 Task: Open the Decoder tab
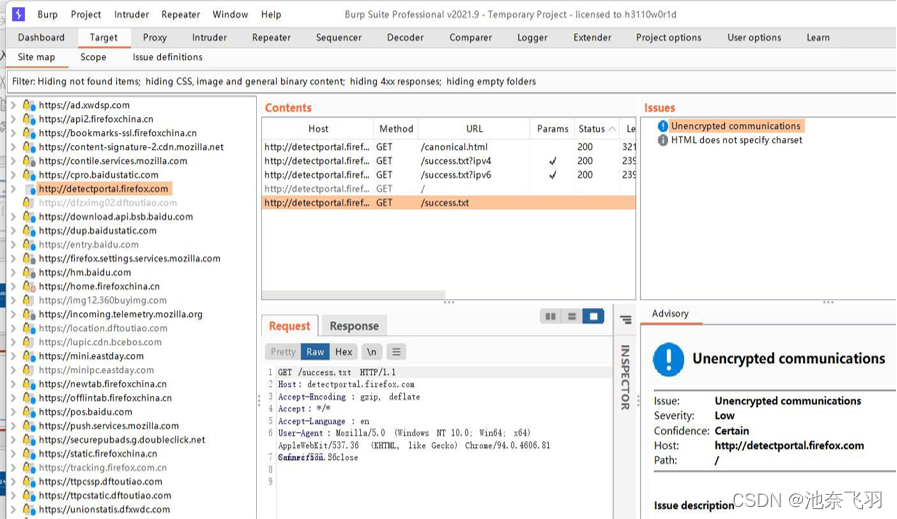pos(405,37)
